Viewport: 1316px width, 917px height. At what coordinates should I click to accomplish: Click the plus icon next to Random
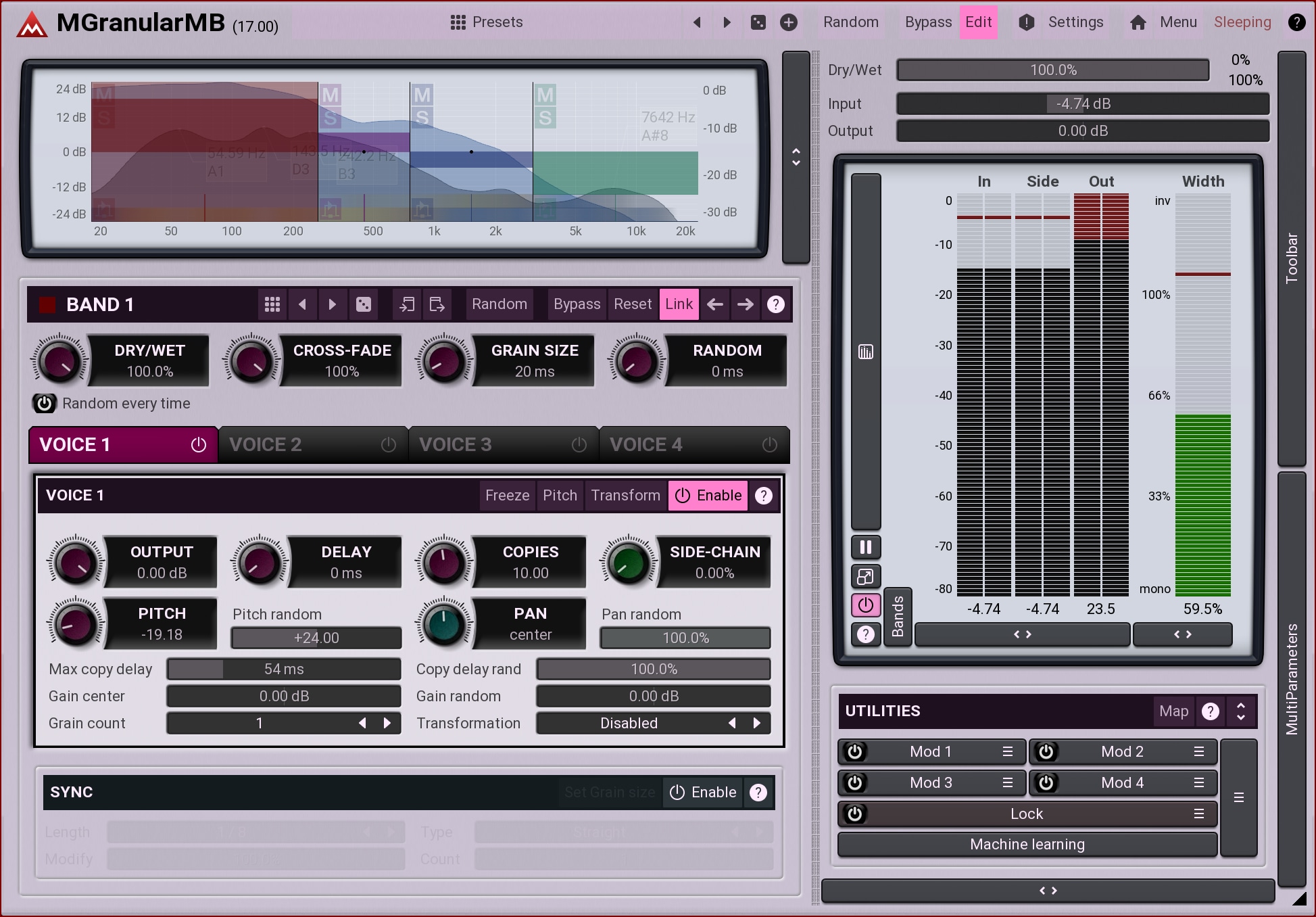788,22
